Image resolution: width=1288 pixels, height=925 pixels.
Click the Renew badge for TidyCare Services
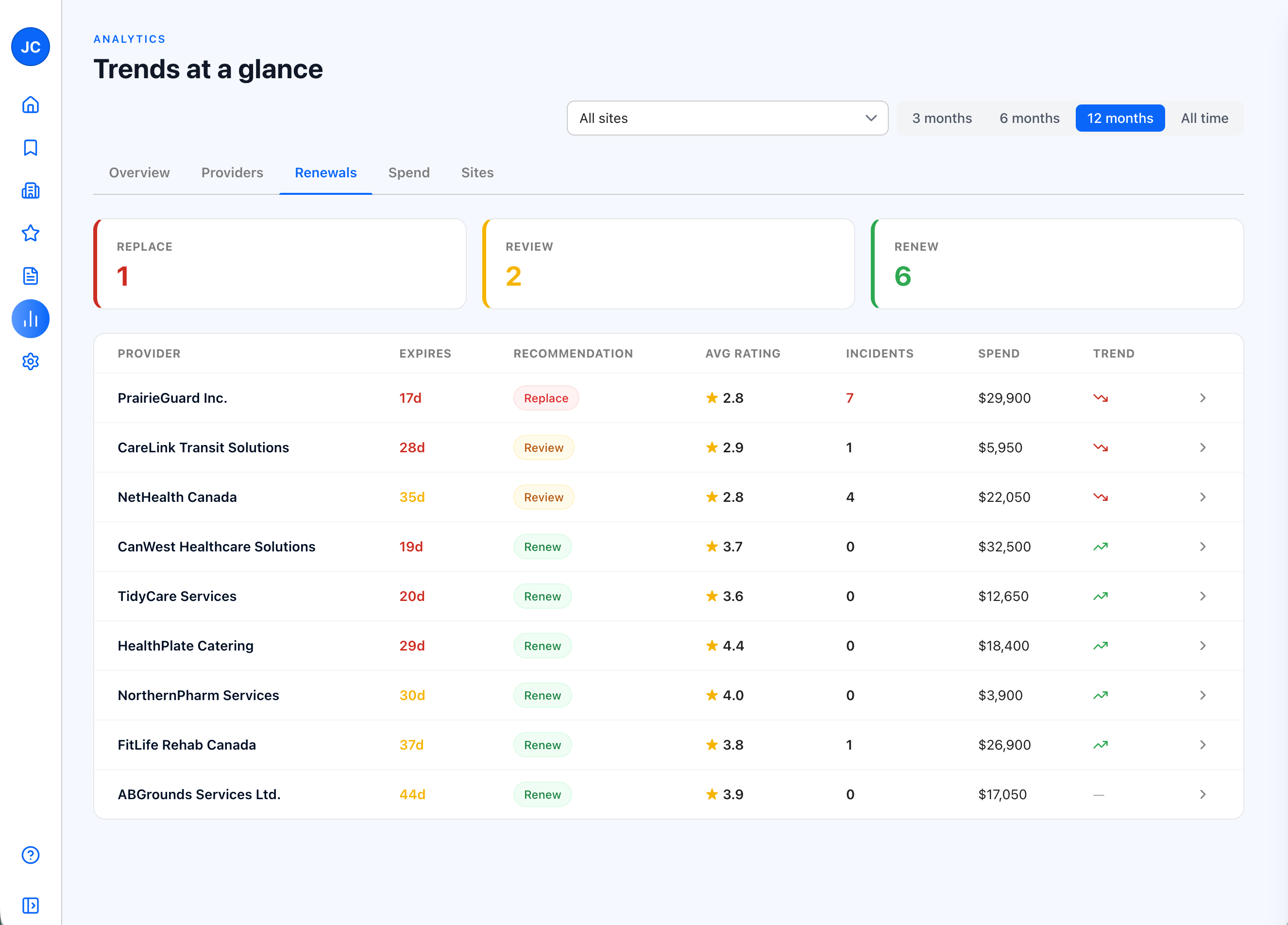(x=542, y=596)
